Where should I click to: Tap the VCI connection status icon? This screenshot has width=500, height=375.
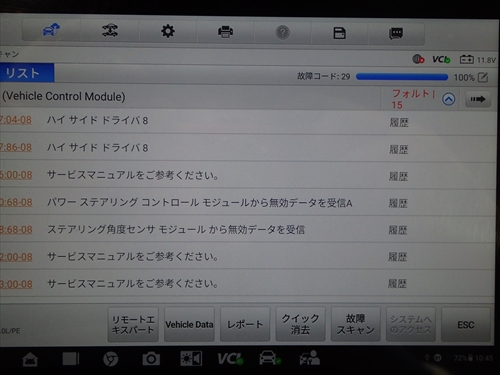tap(441, 59)
